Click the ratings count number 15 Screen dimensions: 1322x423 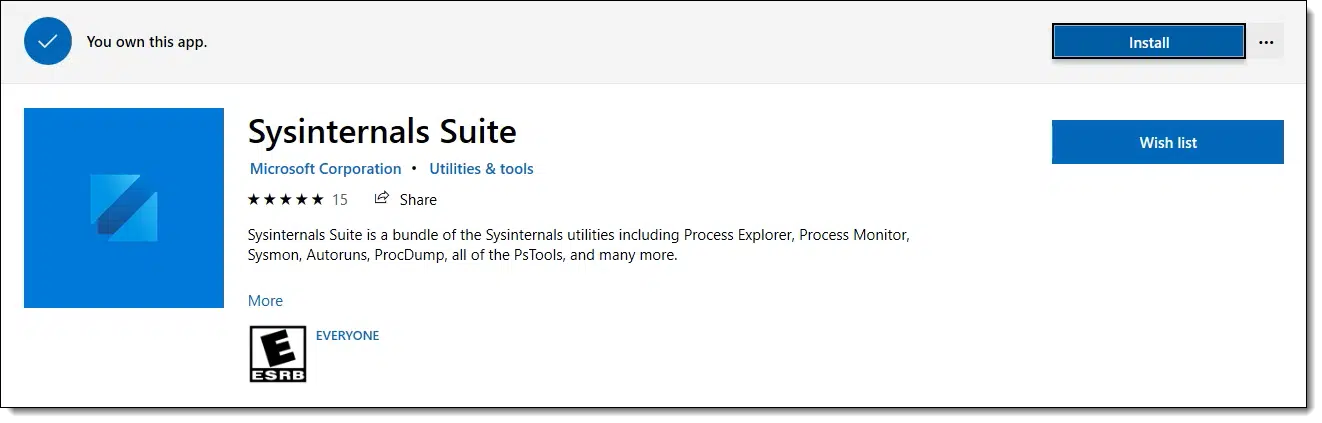click(x=340, y=200)
